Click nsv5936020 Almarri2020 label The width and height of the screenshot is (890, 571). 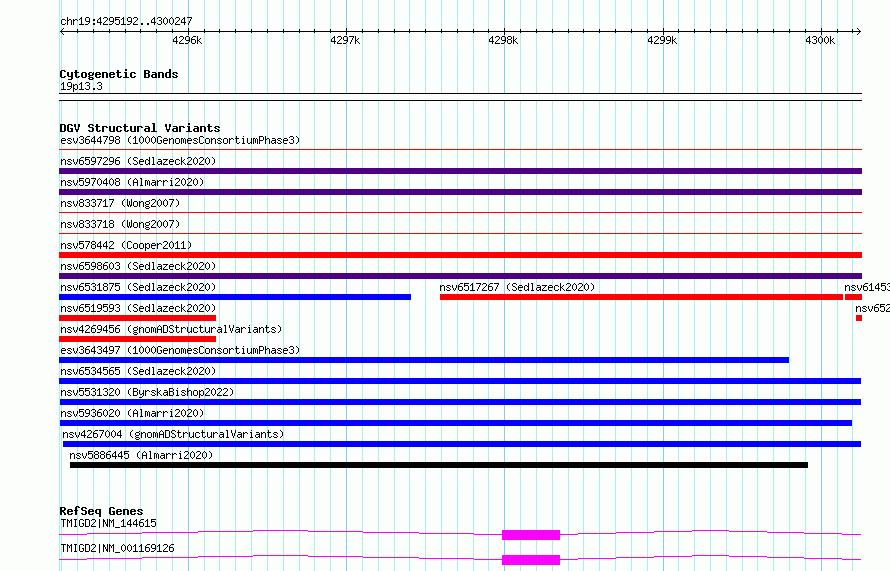132,413
